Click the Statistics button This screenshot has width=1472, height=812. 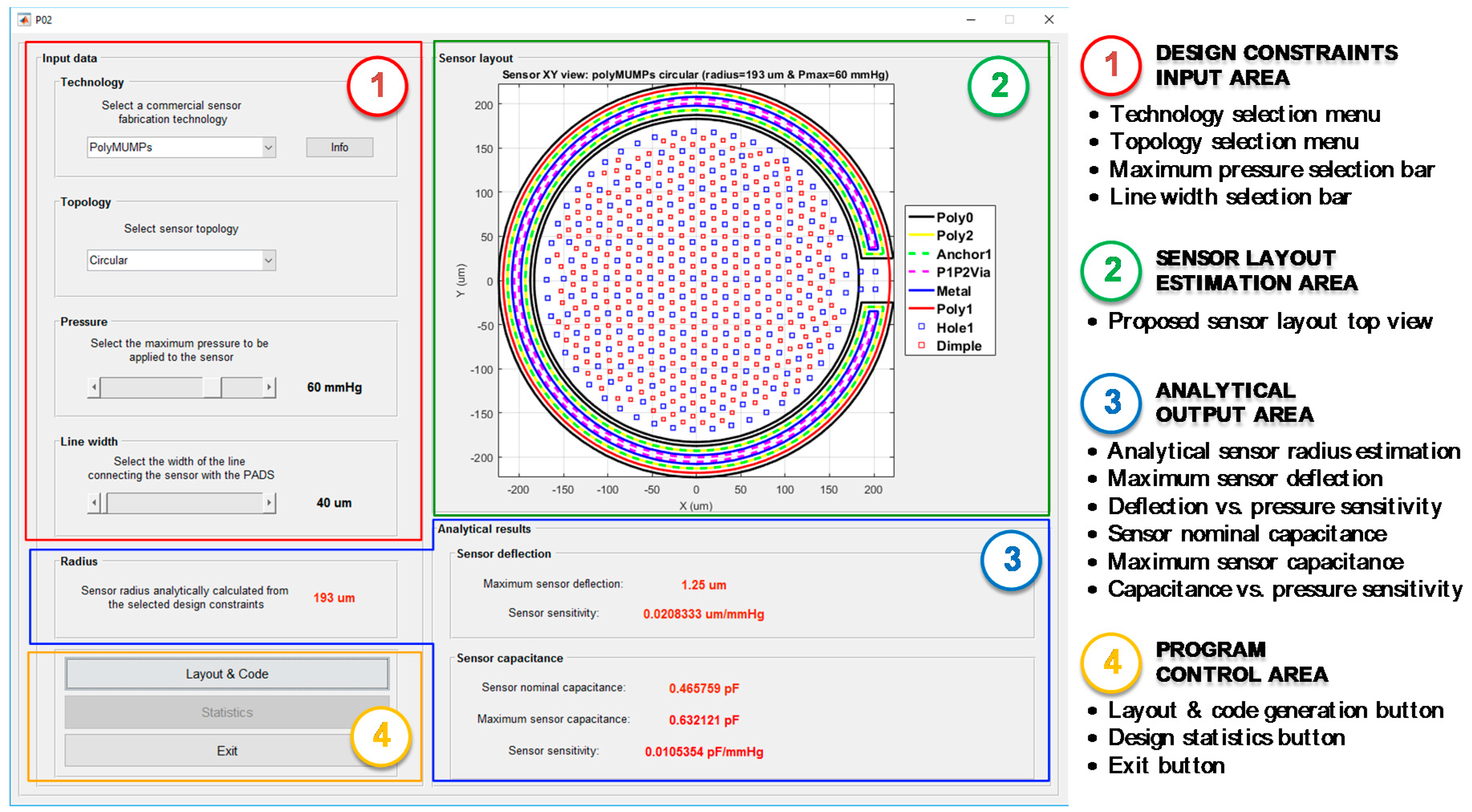[227, 712]
